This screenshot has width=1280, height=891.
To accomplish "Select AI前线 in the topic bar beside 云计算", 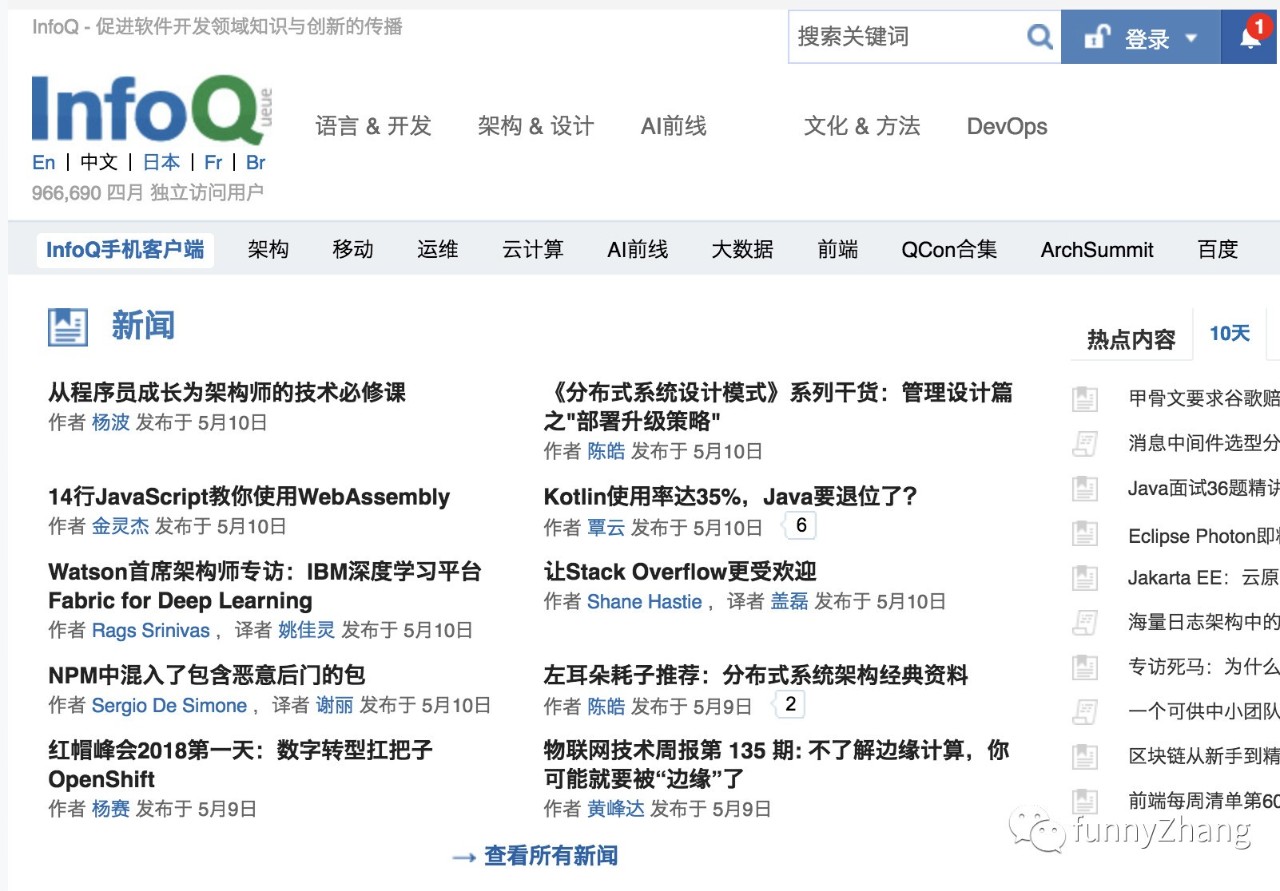I will 638,249.
